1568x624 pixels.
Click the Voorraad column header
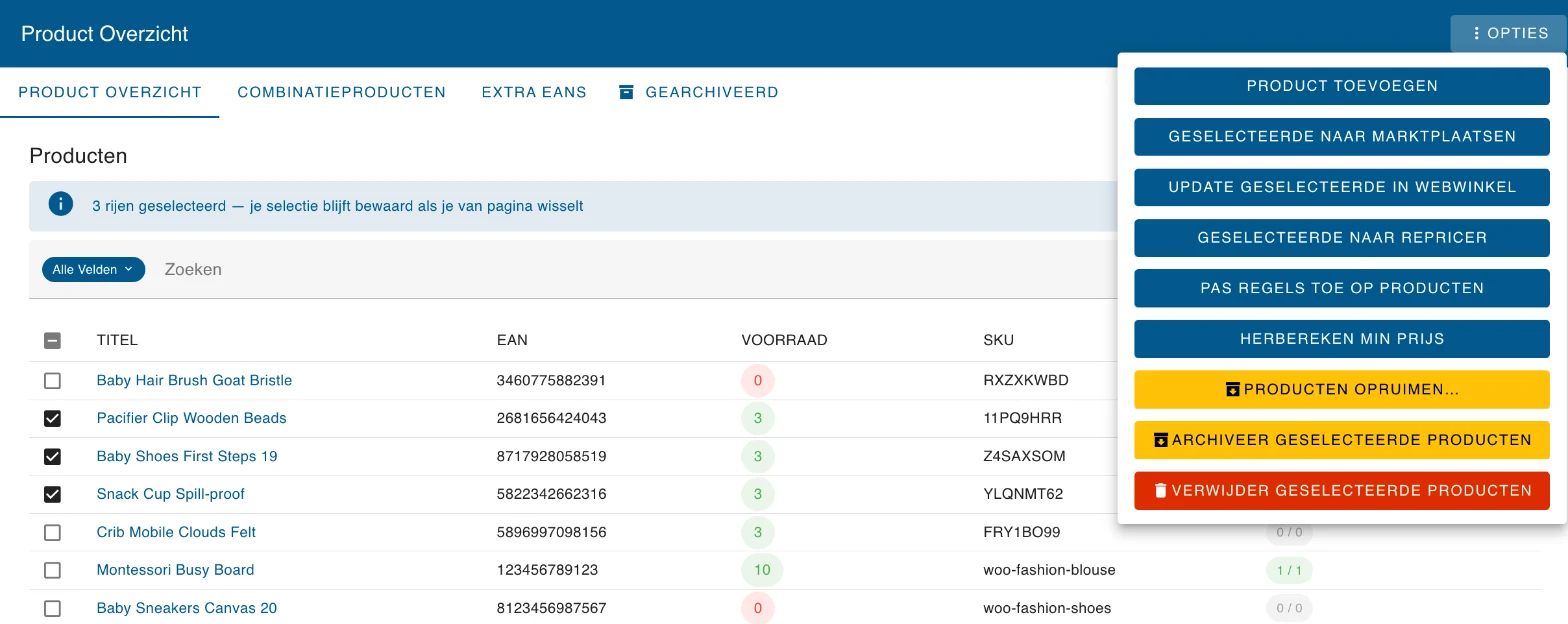pyautogui.click(x=785, y=340)
